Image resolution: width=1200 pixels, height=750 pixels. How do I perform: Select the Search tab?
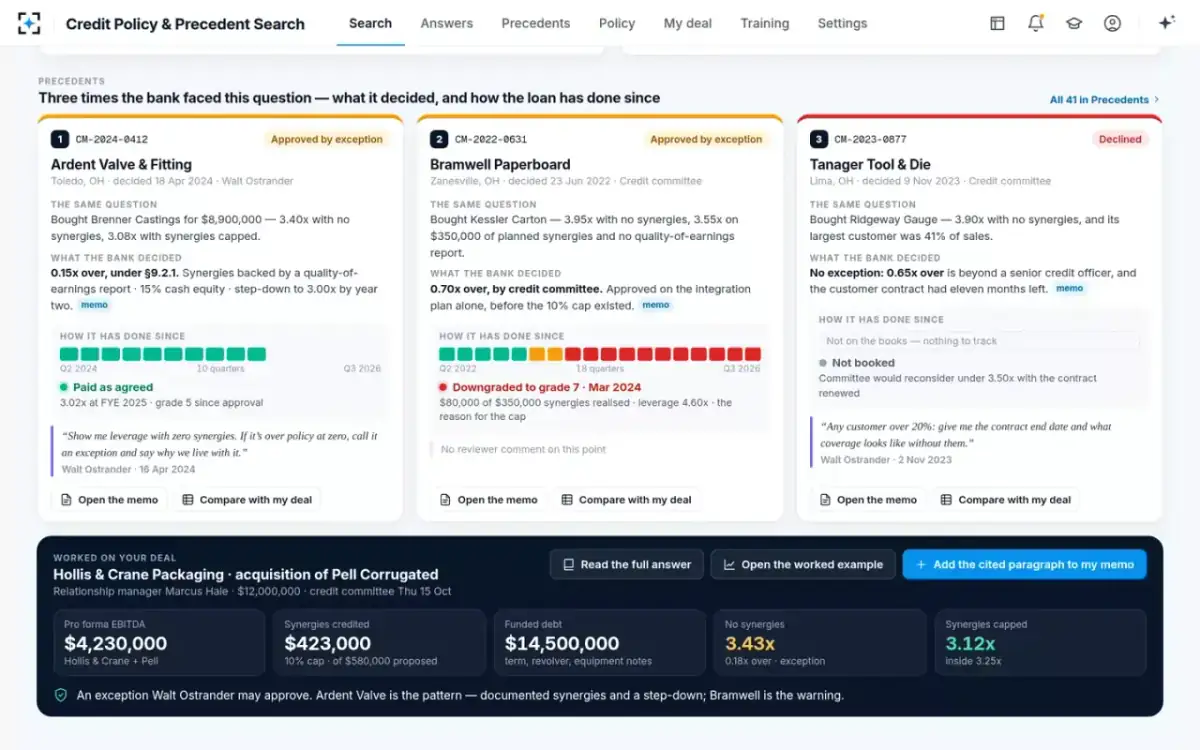pyautogui.click(x=371, y=23)
